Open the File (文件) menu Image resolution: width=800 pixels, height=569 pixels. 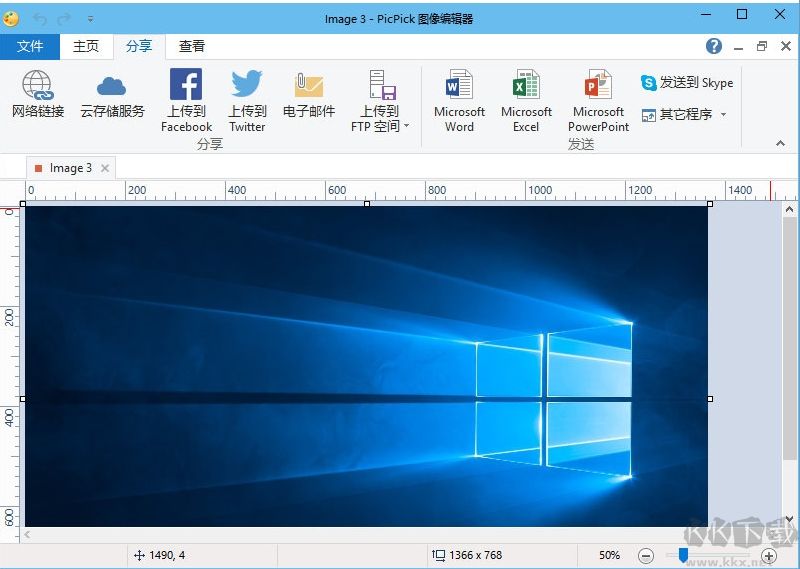pyautogui.click(x=30, y=46)
